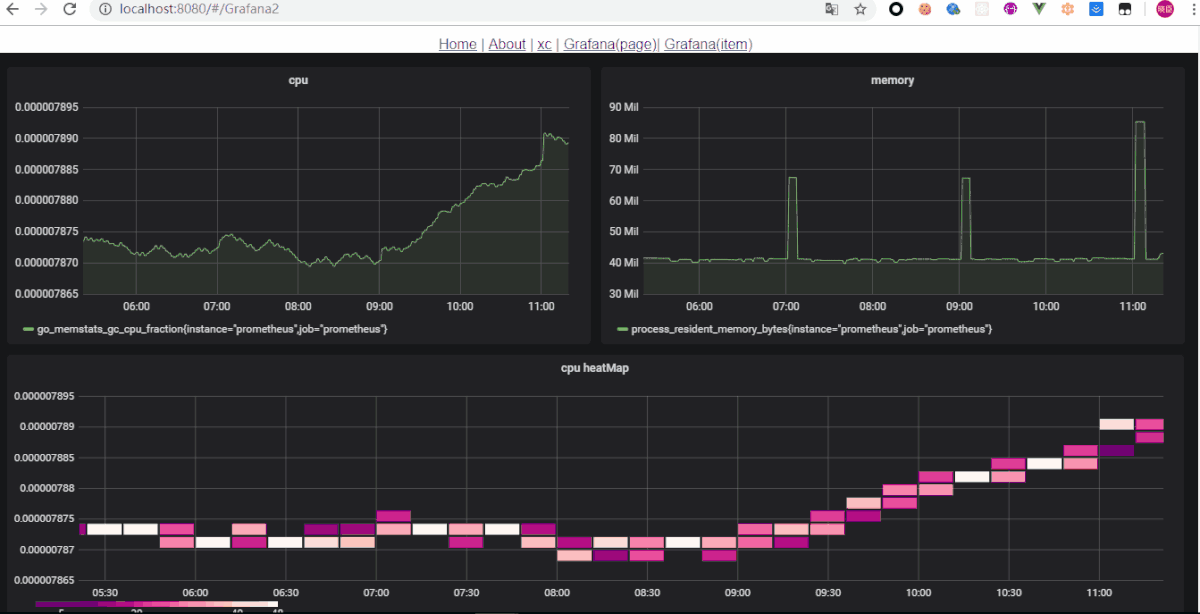Open the xc navigation link
The height and width of the screenshot is (614, 1200).
(x=544, y=44)
